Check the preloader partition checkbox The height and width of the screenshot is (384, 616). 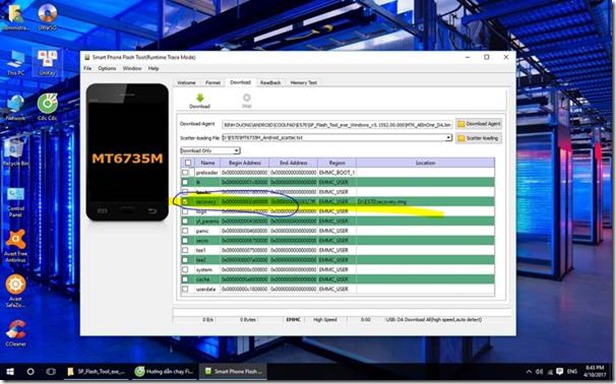point(185,173)
